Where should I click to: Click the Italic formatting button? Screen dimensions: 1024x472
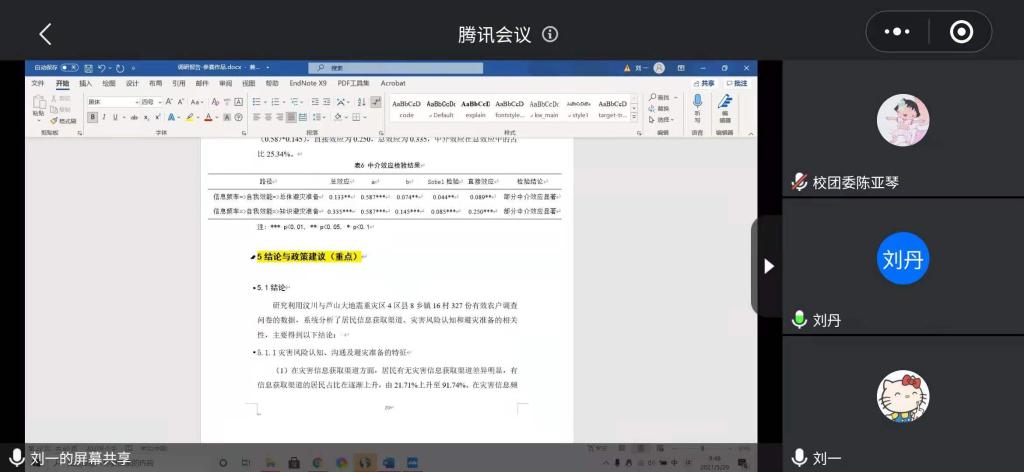(104, 117)
